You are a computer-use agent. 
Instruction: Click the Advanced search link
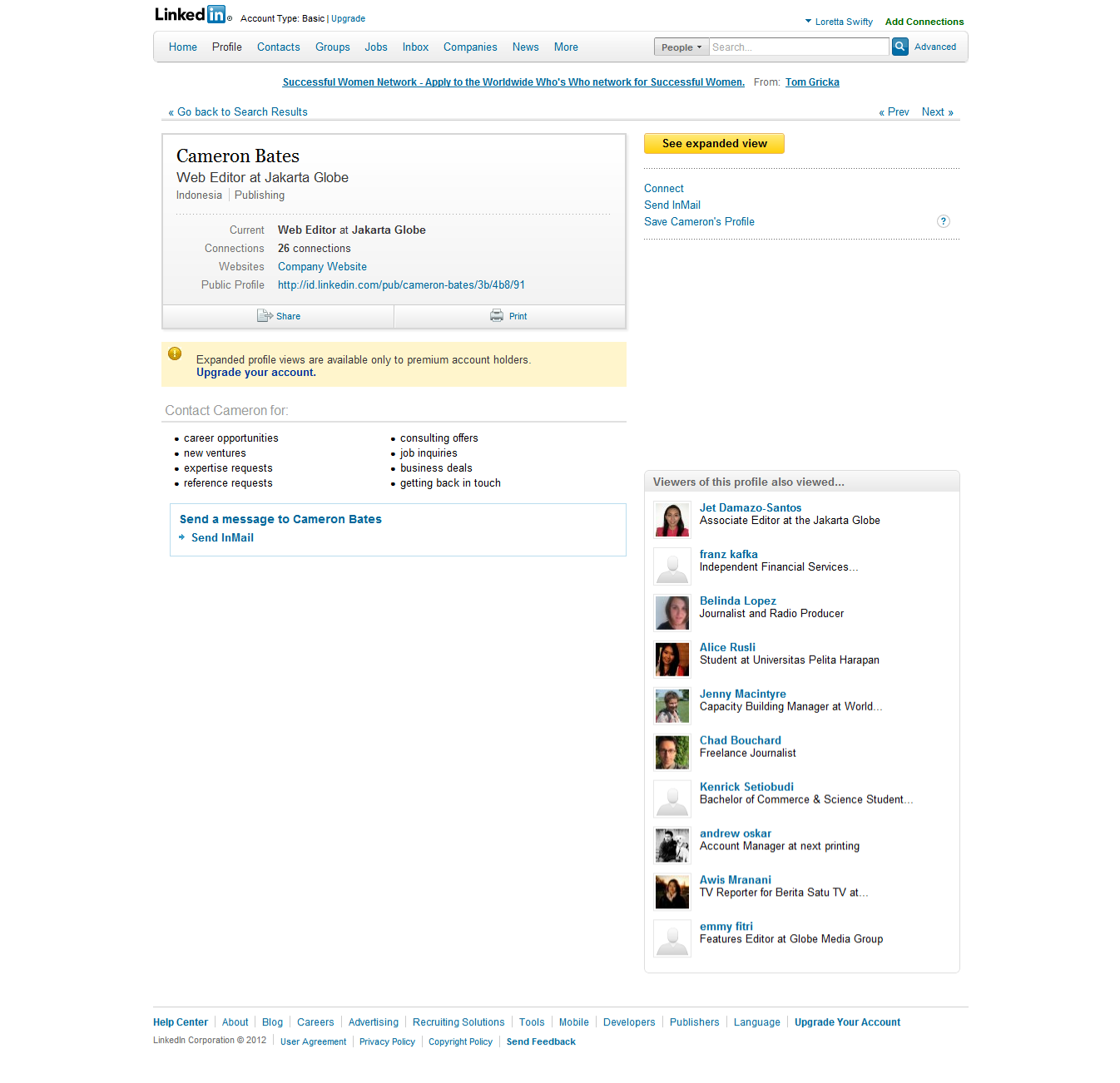(935, 47)
